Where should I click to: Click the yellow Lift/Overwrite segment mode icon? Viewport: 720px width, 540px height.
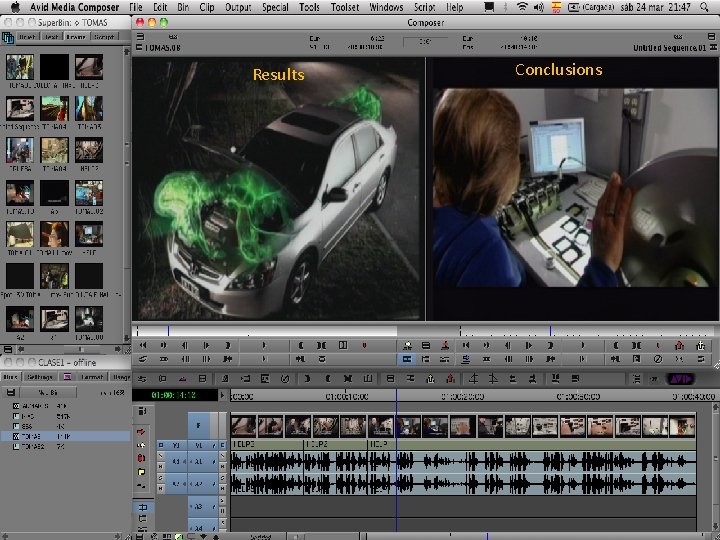[x=143, y=472]
